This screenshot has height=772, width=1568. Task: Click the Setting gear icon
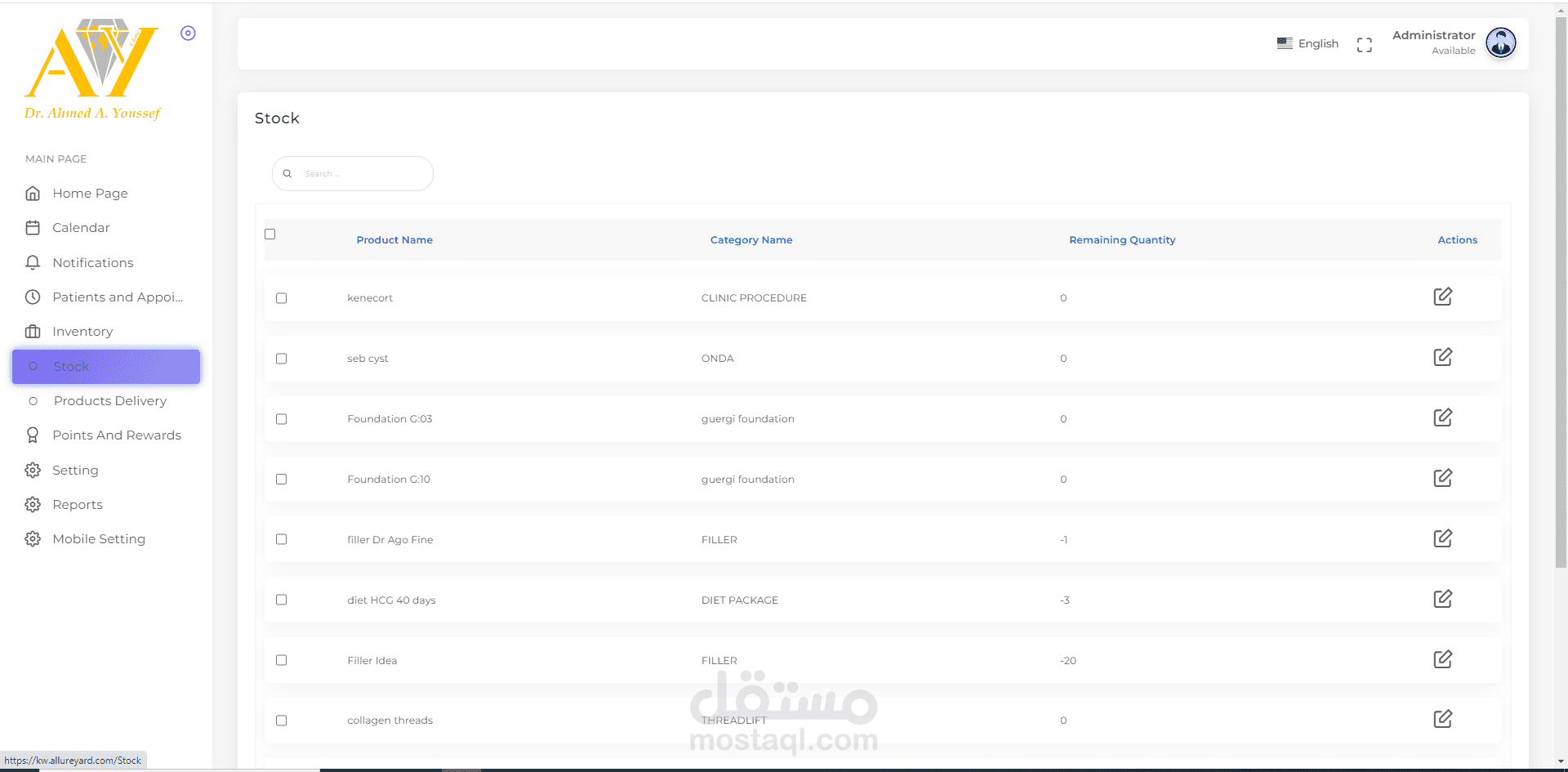click(33, 471)
